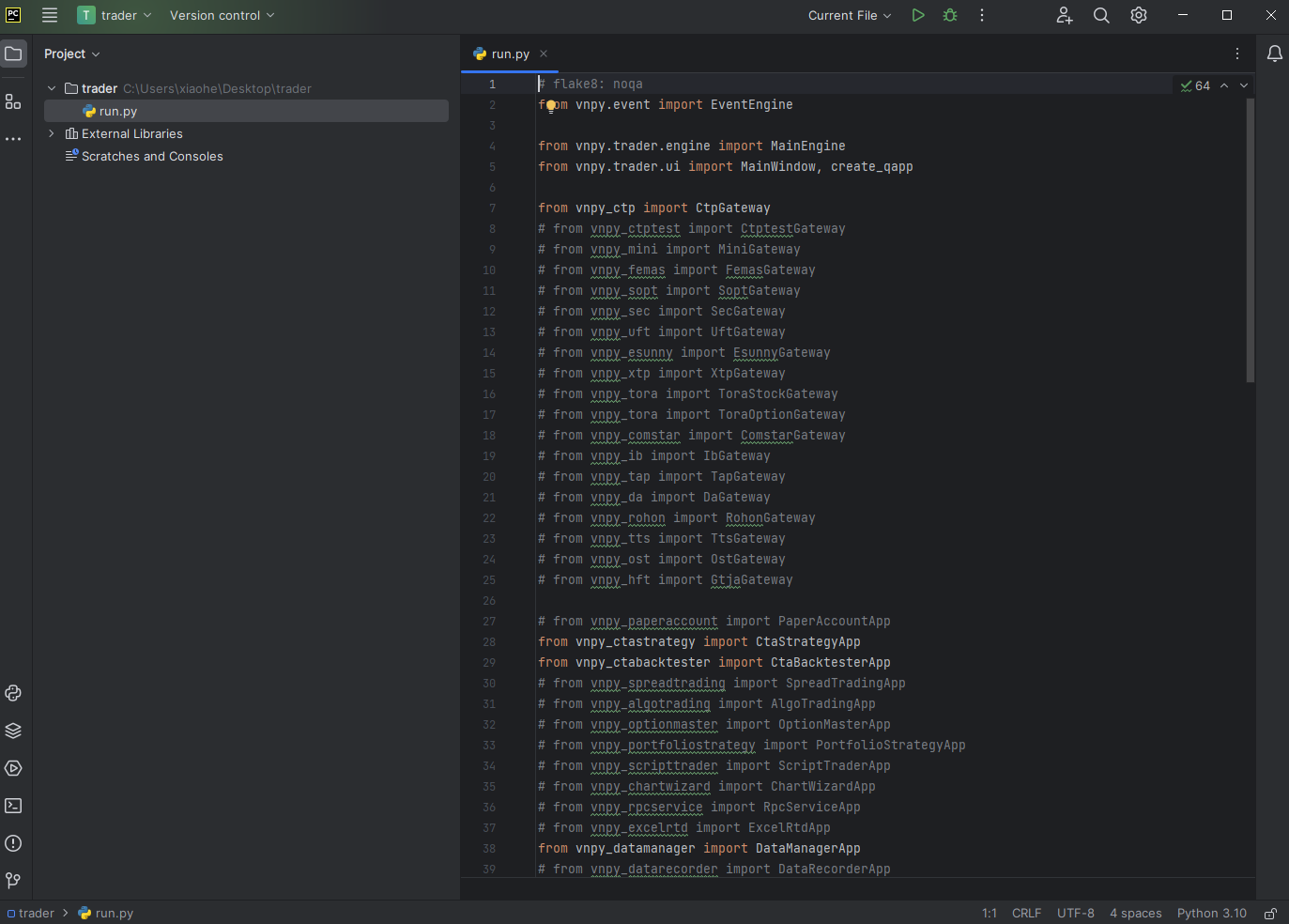Screen dimensions: 1289x924
Task: Click 'CtaBacktesterApp' on line 29
Action: pyautogui.click(x=830, y=663)
